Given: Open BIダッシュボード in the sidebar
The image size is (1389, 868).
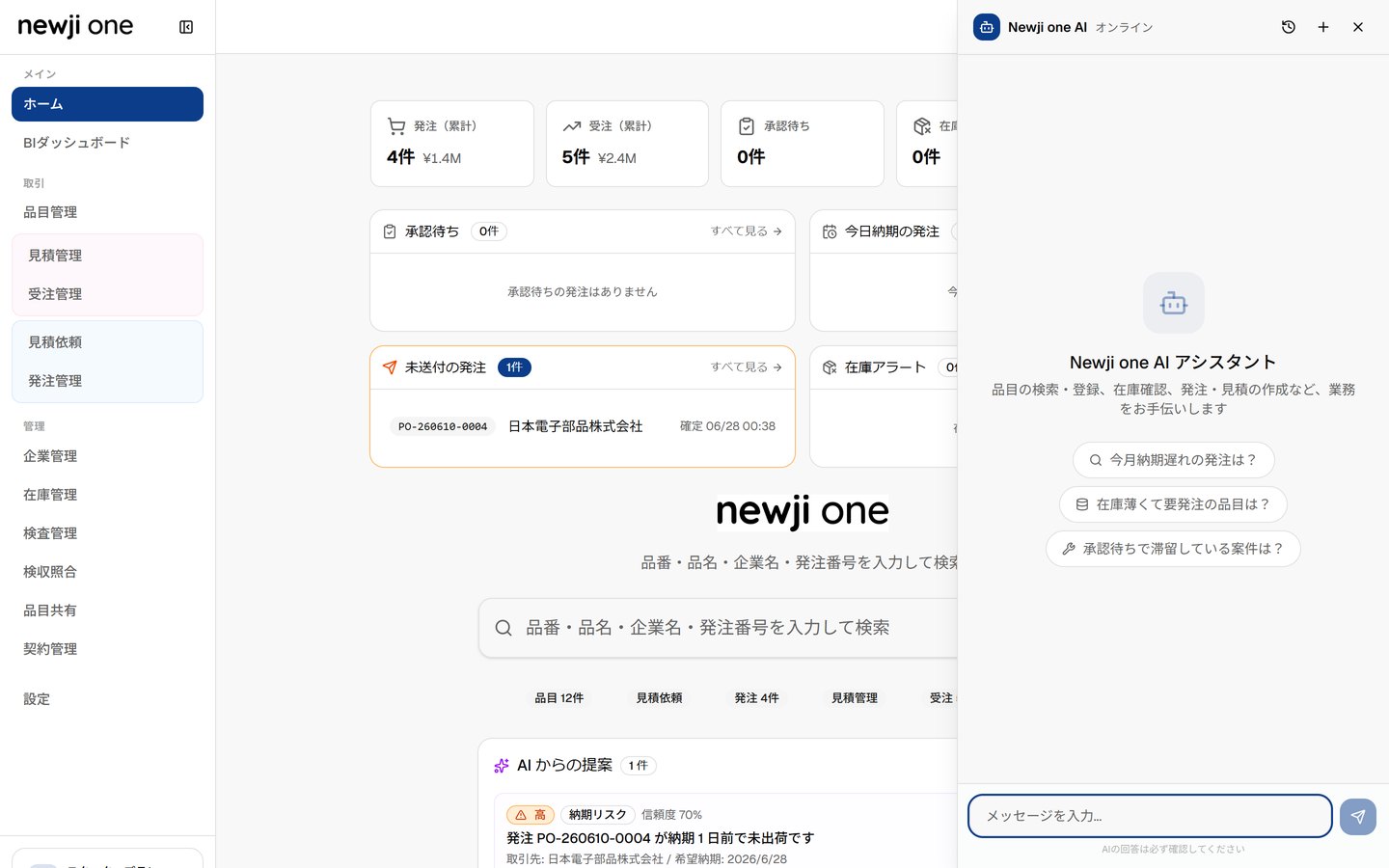Looking at the screenshot, I should (107, 143).
